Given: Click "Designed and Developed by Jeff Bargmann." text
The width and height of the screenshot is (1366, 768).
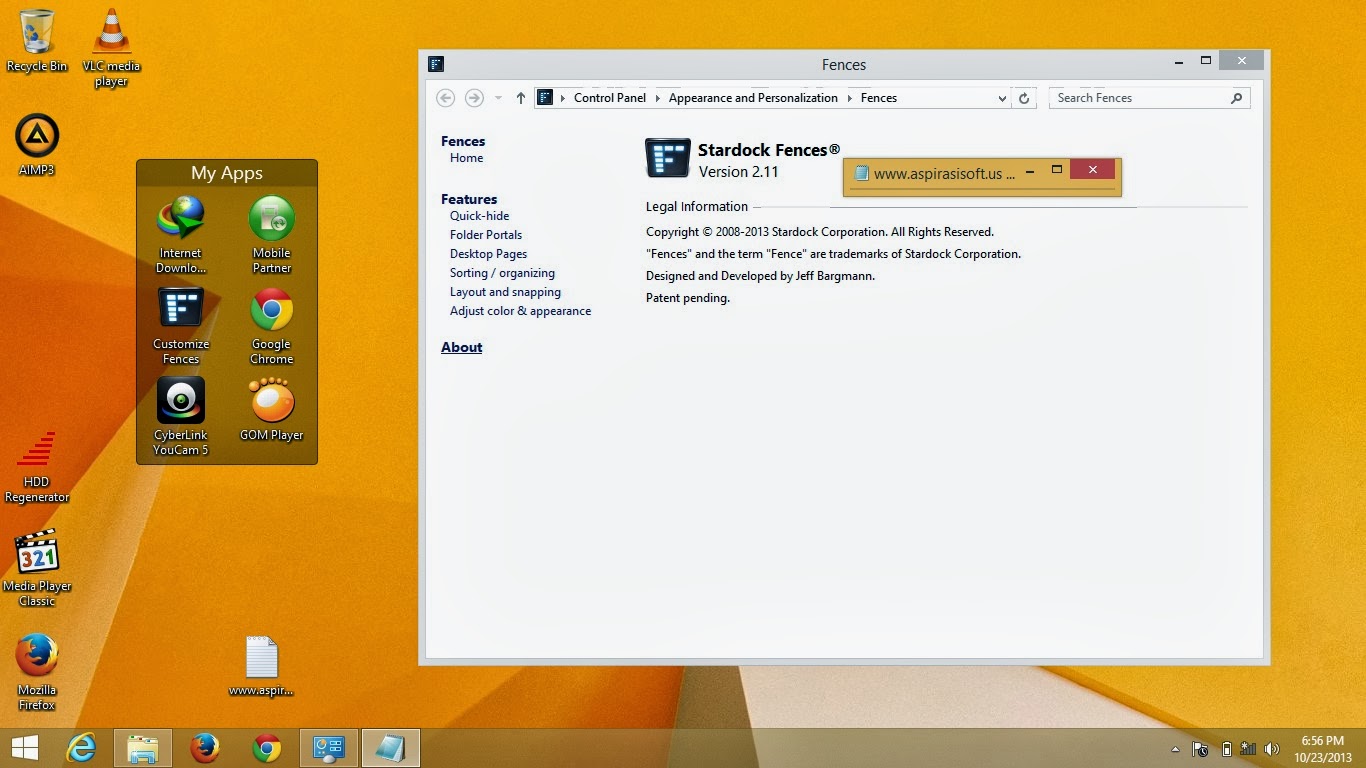Looking at the screenshot, I should click(760, 276).
